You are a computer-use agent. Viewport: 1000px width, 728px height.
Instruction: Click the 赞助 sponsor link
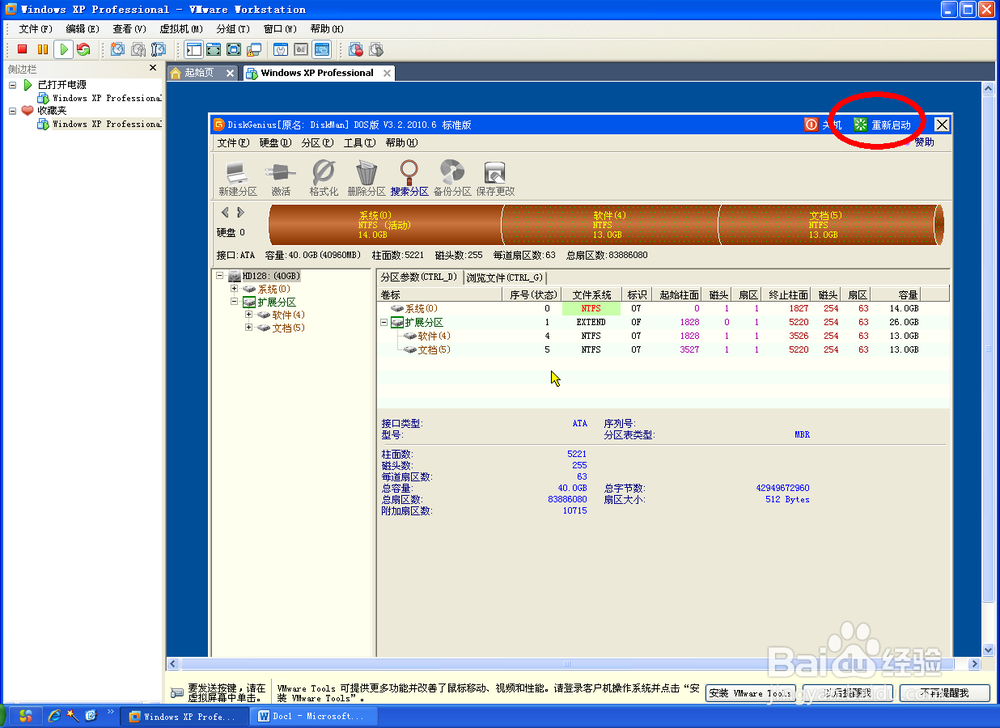(923, 142)
